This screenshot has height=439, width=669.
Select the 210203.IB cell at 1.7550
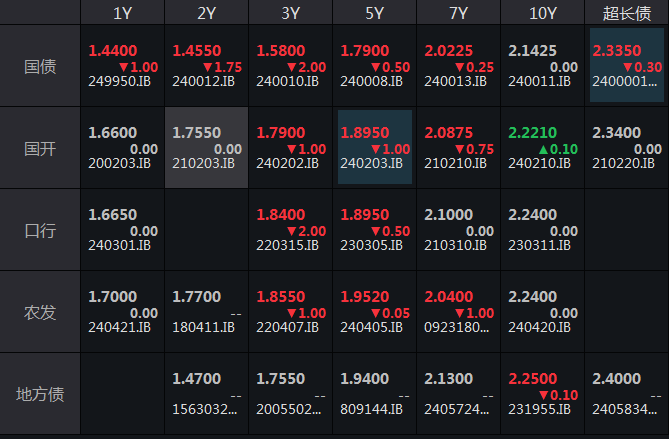206,148
